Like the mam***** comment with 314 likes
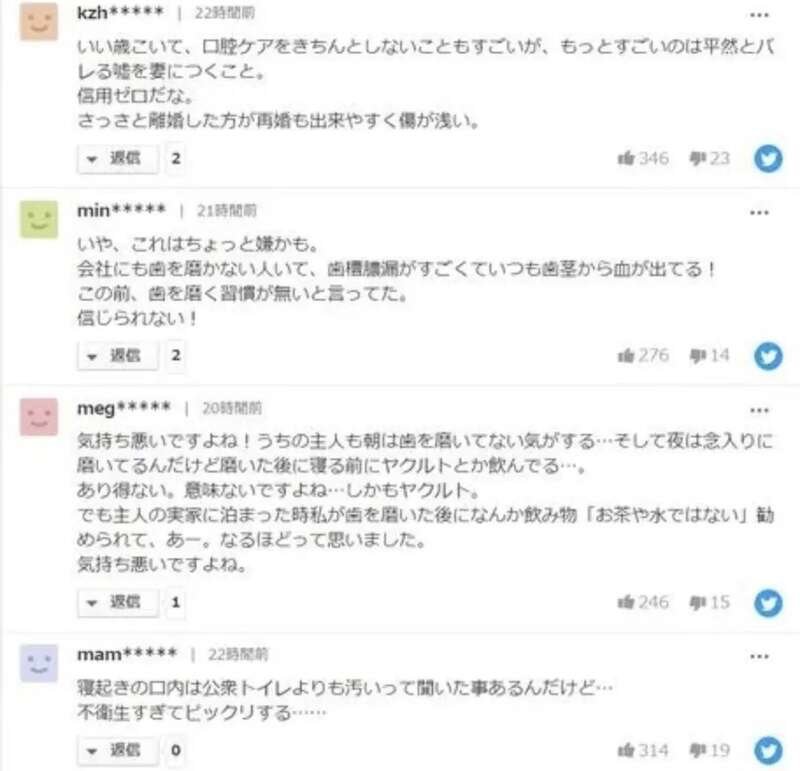 (x=643, y=750)
